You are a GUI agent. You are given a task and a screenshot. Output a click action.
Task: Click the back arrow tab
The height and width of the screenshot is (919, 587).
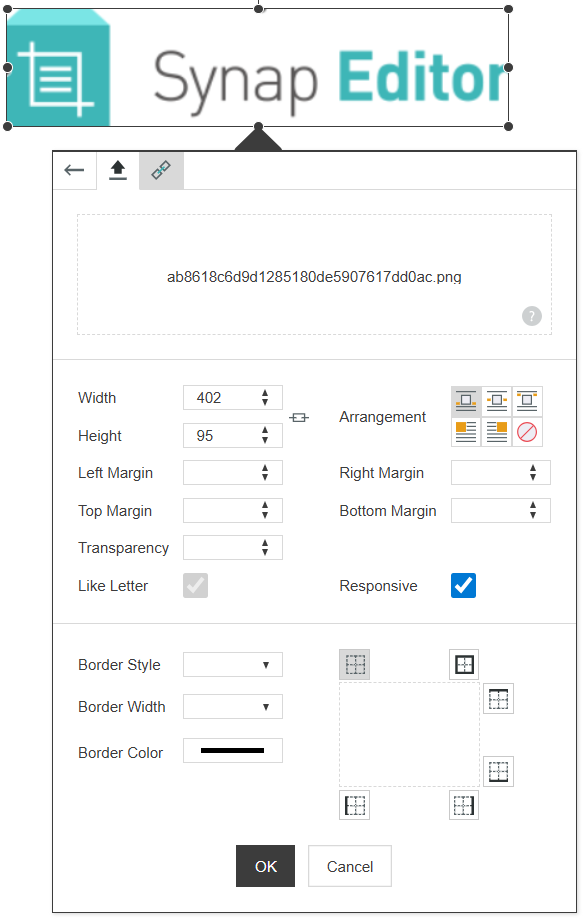74,171
